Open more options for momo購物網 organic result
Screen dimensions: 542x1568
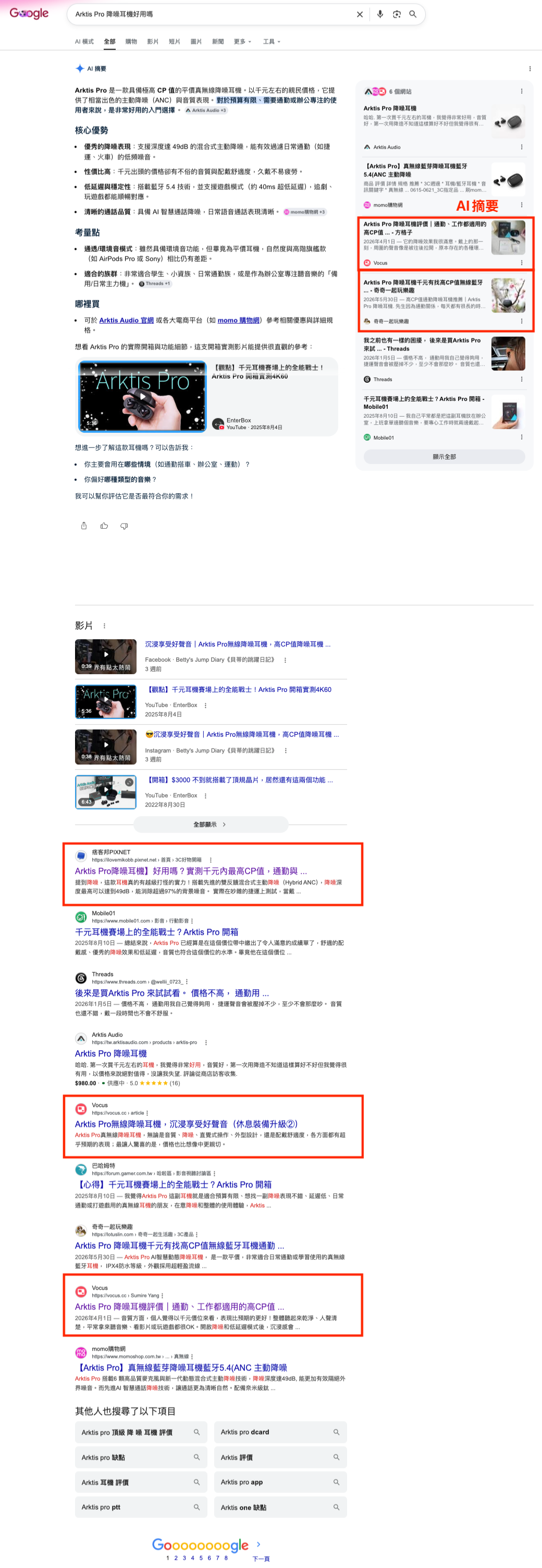(x=192, y=1357)
